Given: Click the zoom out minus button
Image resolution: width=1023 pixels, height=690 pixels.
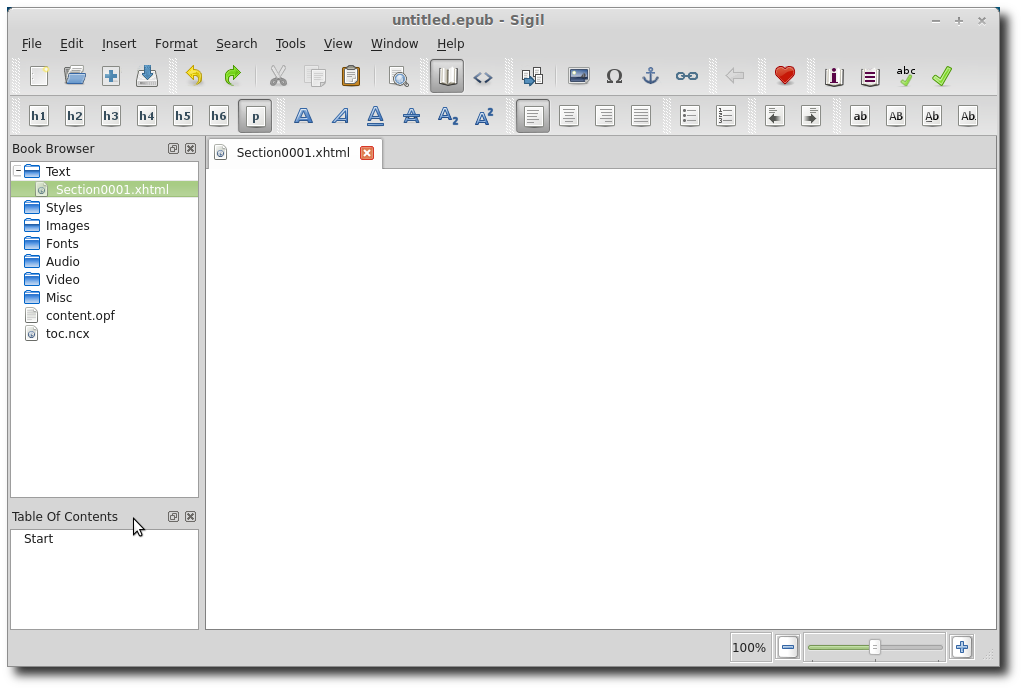Looking at the screenshot, I should (x=788, y=647).
